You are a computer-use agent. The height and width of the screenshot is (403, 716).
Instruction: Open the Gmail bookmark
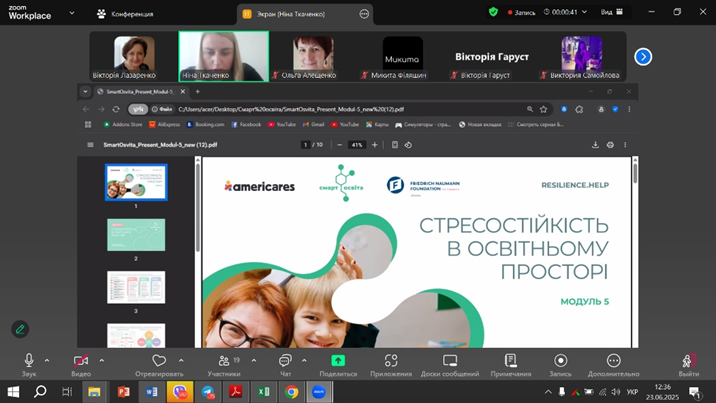[313, 125]
